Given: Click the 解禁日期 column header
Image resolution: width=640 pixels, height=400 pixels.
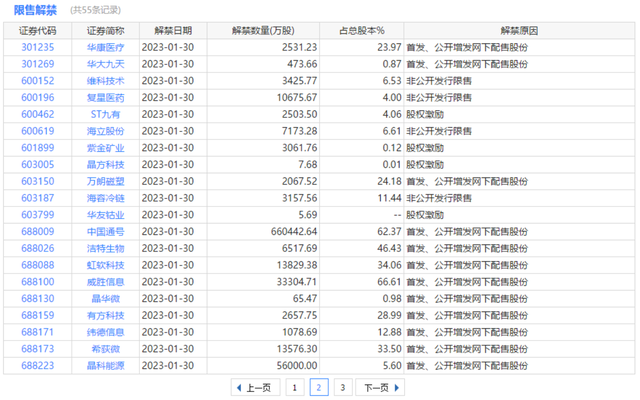Looking at the screenshot, I should (x=173, y=31).
